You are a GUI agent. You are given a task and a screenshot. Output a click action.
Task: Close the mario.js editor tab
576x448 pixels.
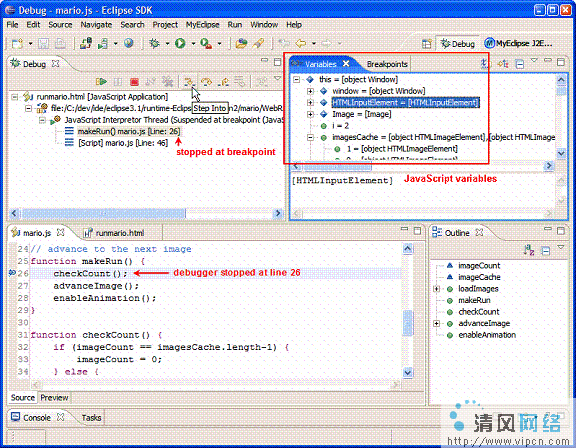61,233
